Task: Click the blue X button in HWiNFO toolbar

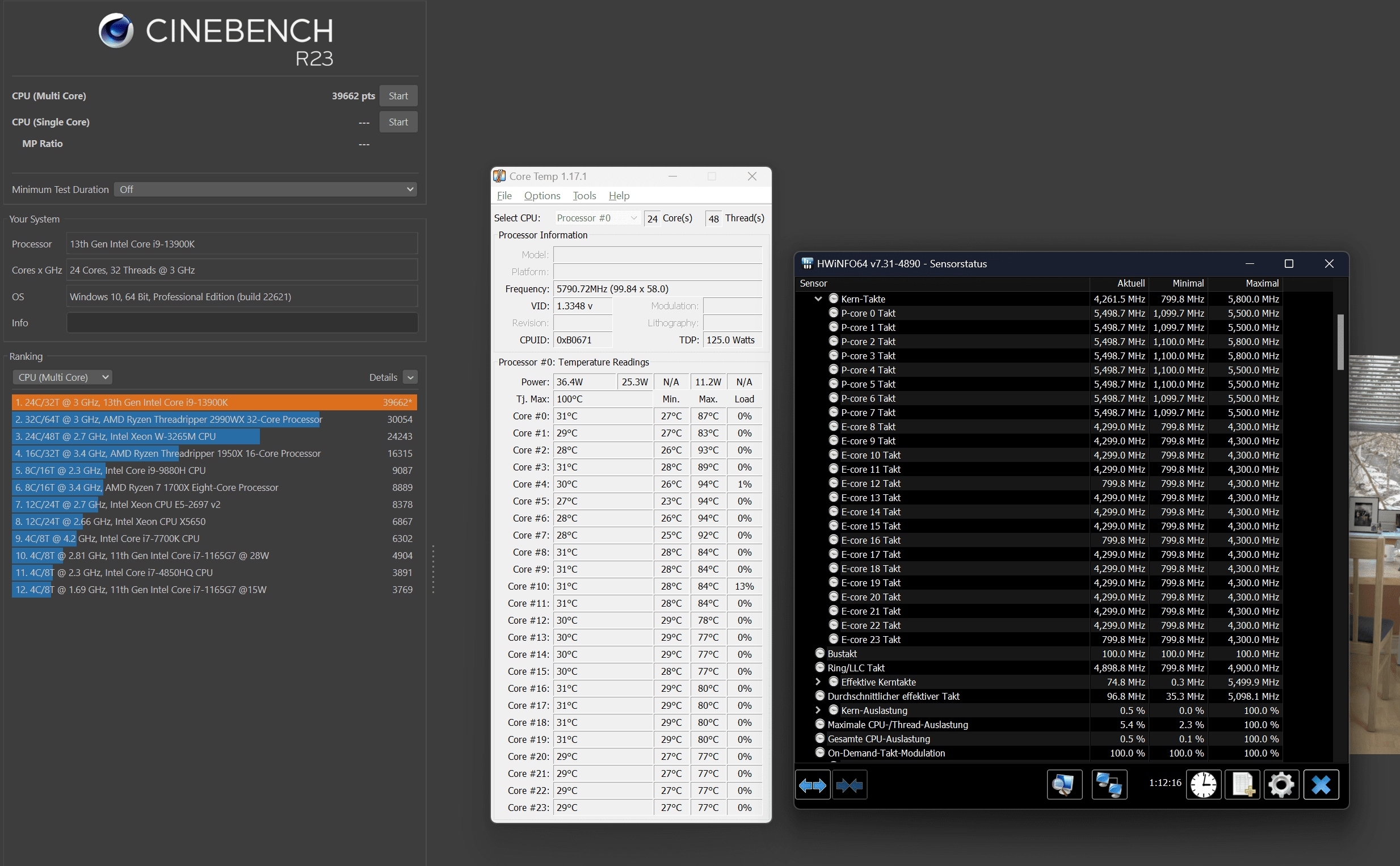Action: (x=1321, y=785)
